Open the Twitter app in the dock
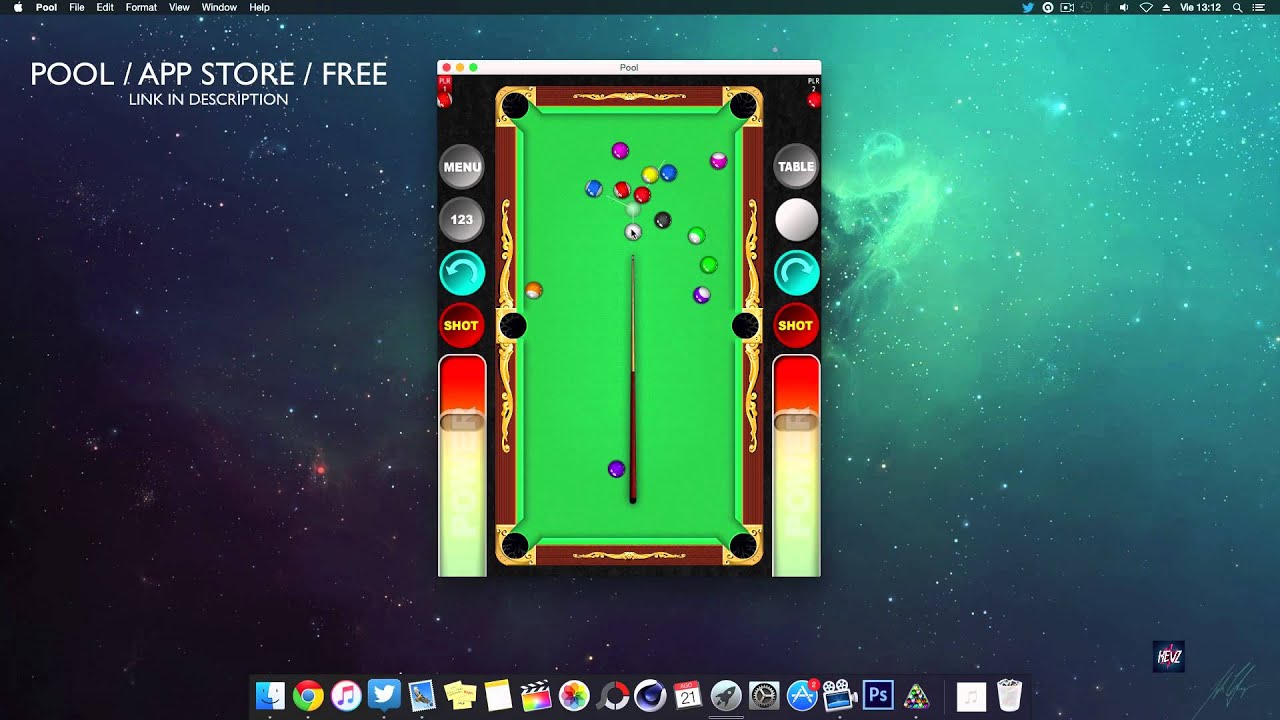Screen dimensions: 1280x720 tap(384, 695)
